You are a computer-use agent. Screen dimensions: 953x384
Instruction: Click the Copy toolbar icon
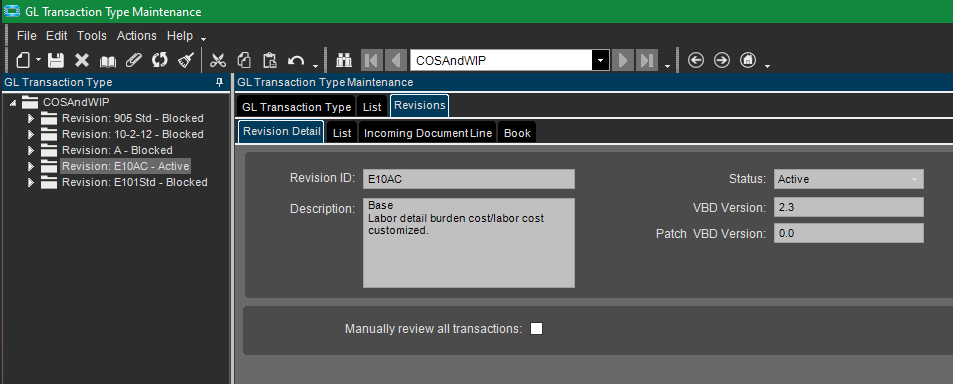244,60
